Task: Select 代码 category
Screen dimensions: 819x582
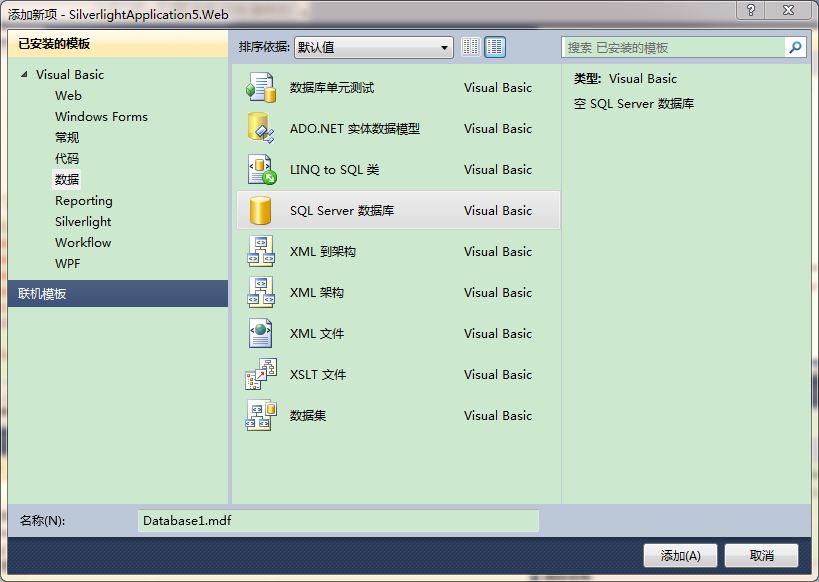Action: coord(67,158)
